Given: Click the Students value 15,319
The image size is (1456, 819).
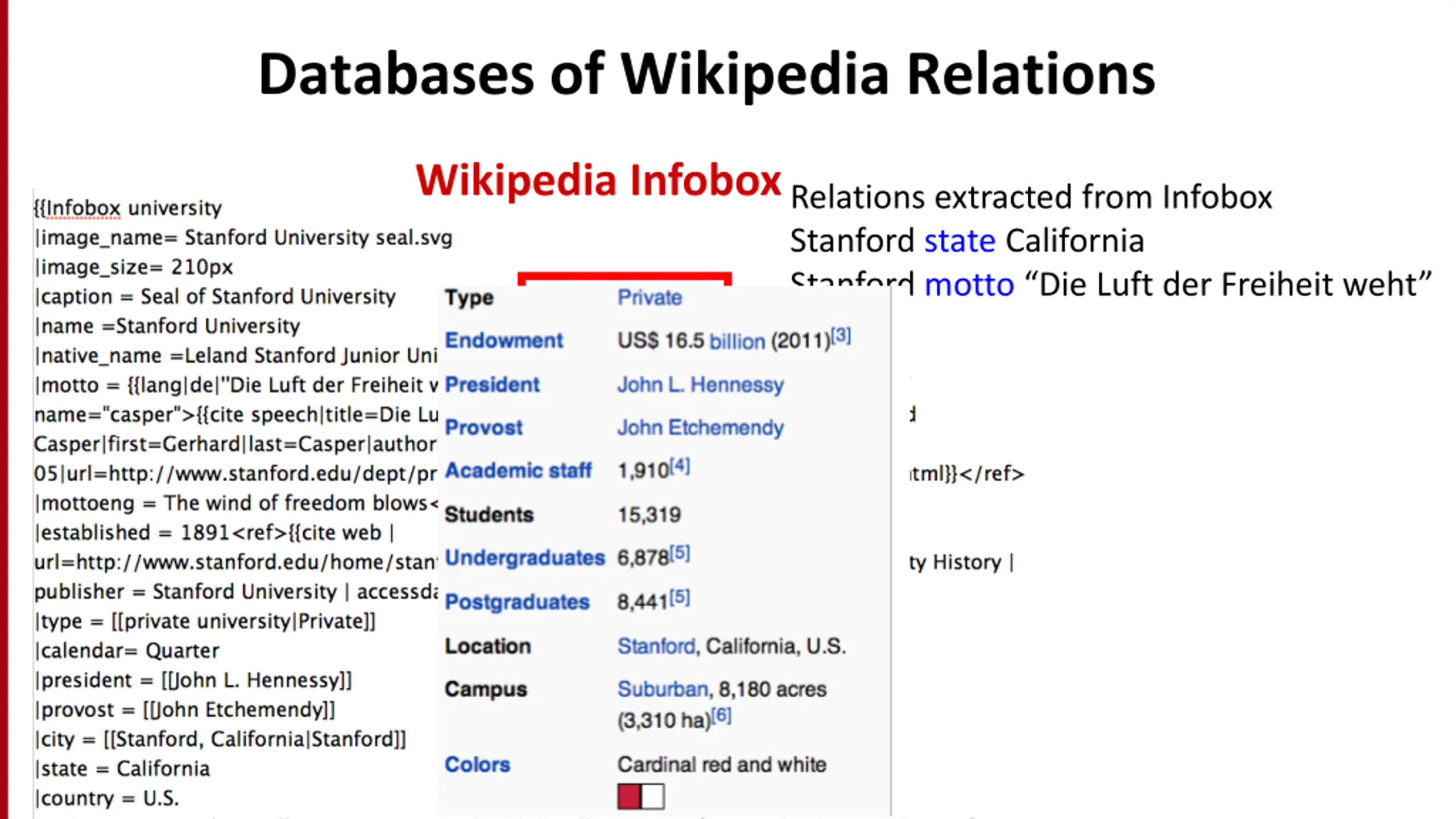Looking at the screenshot, I should coord(649,515).
